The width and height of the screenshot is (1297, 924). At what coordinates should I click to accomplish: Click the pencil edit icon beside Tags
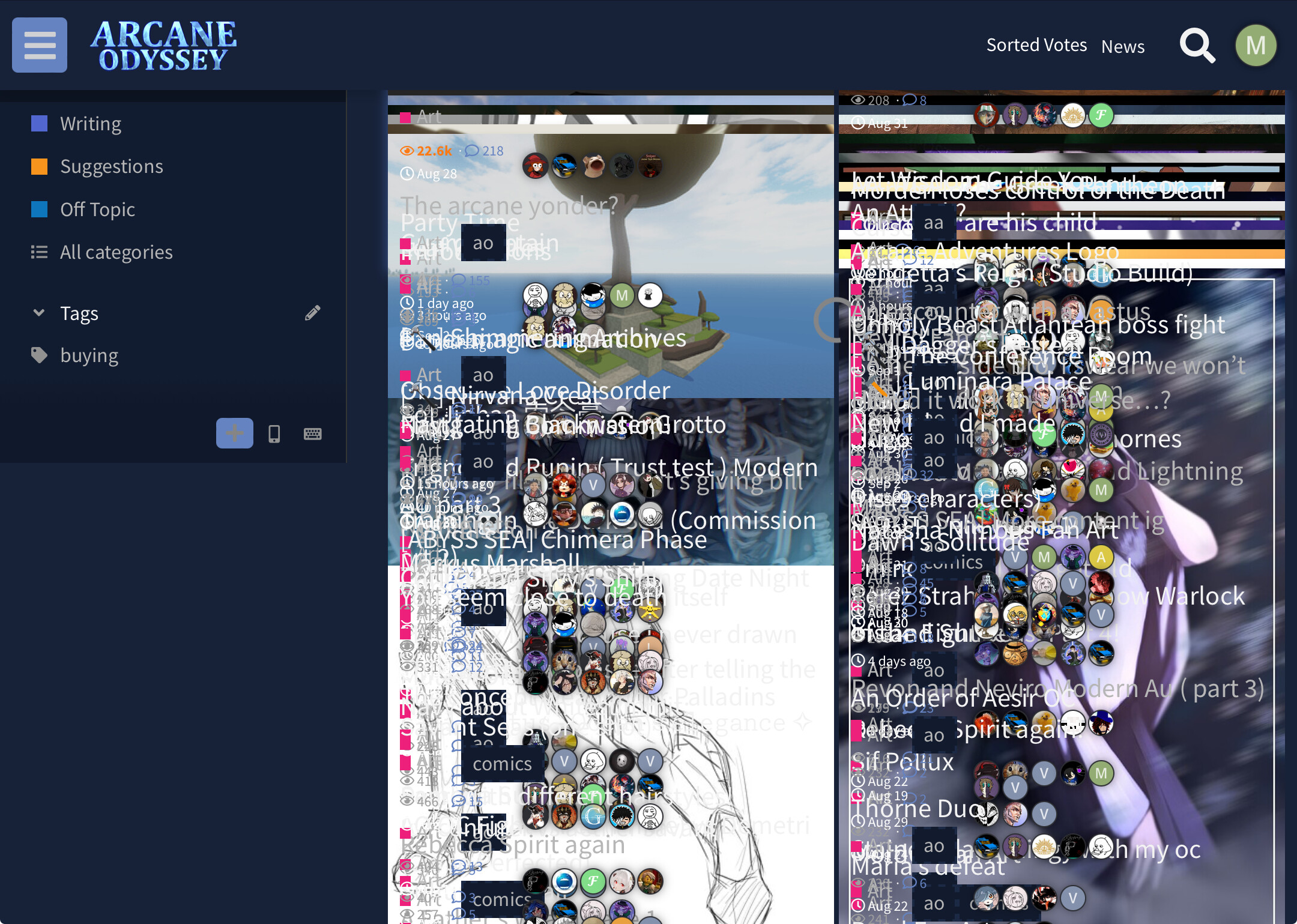[x=312, y=313]
